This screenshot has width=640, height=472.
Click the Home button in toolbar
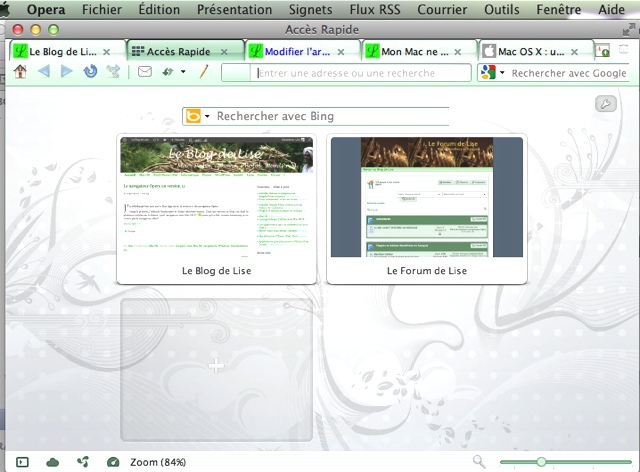pos(20,72)
